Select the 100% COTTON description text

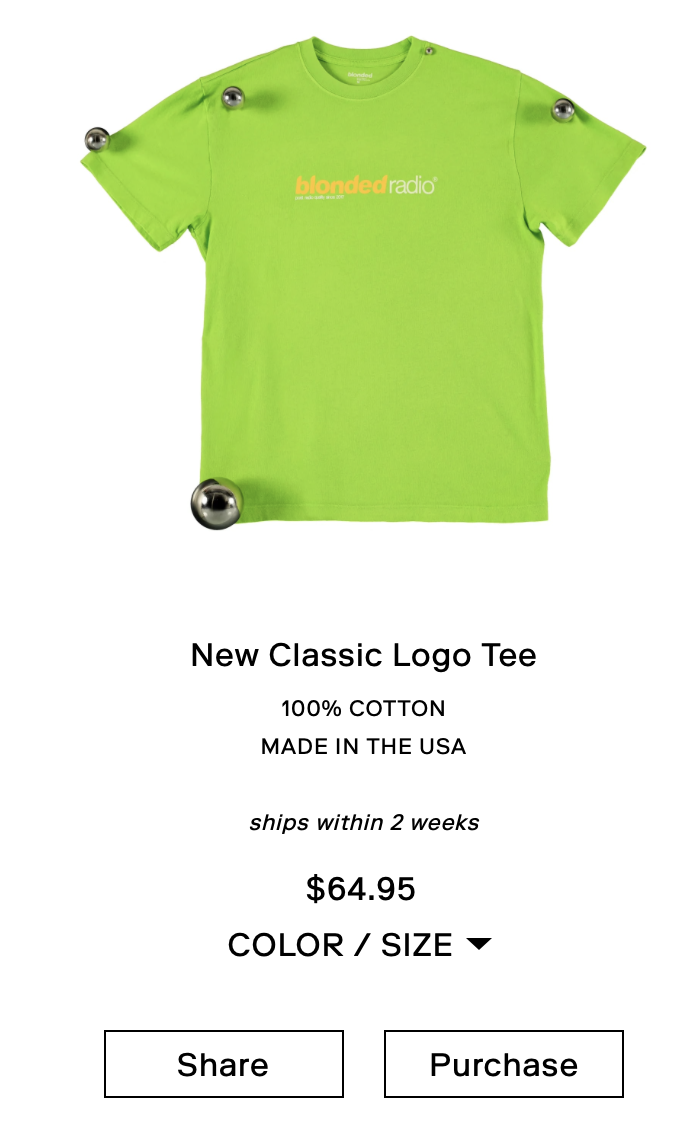point(363,708)
